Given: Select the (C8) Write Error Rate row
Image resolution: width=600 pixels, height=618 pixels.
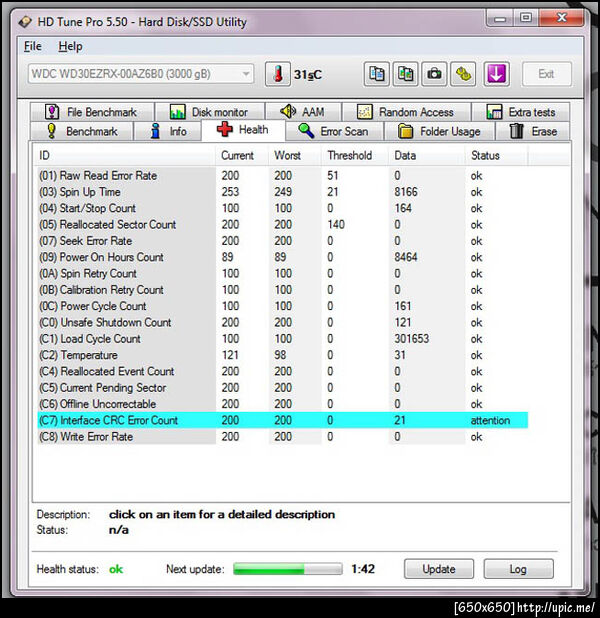Looking at the screenshot, I should [x=283, y=437].
